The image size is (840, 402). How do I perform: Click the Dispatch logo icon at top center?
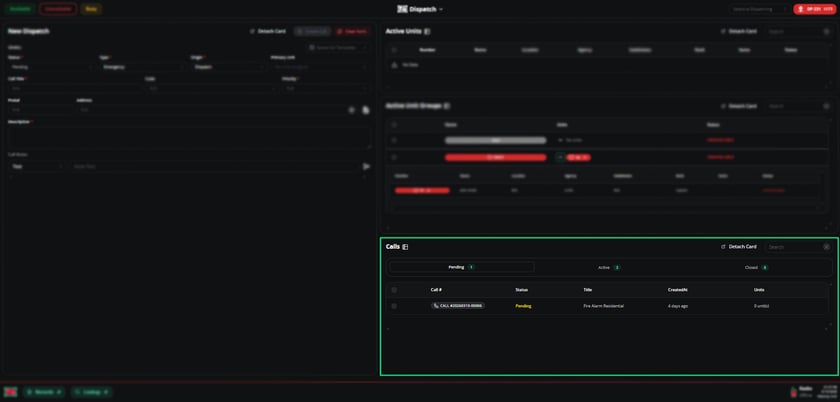click(402, 9)
